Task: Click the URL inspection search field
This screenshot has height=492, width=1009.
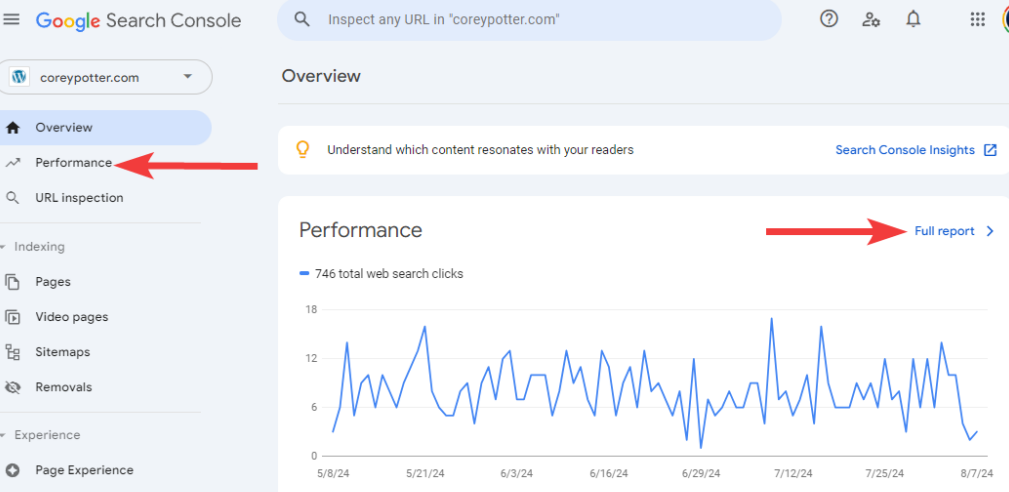Action: pyautogui.click(x=540, y=20)
